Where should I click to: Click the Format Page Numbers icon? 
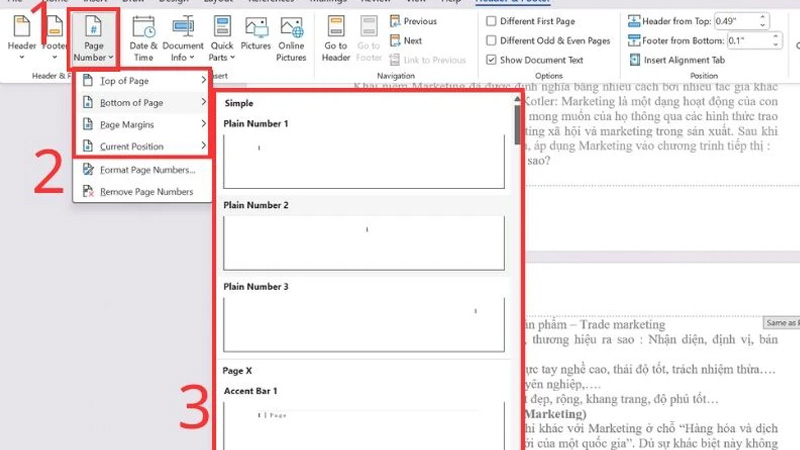coord(88,169)
